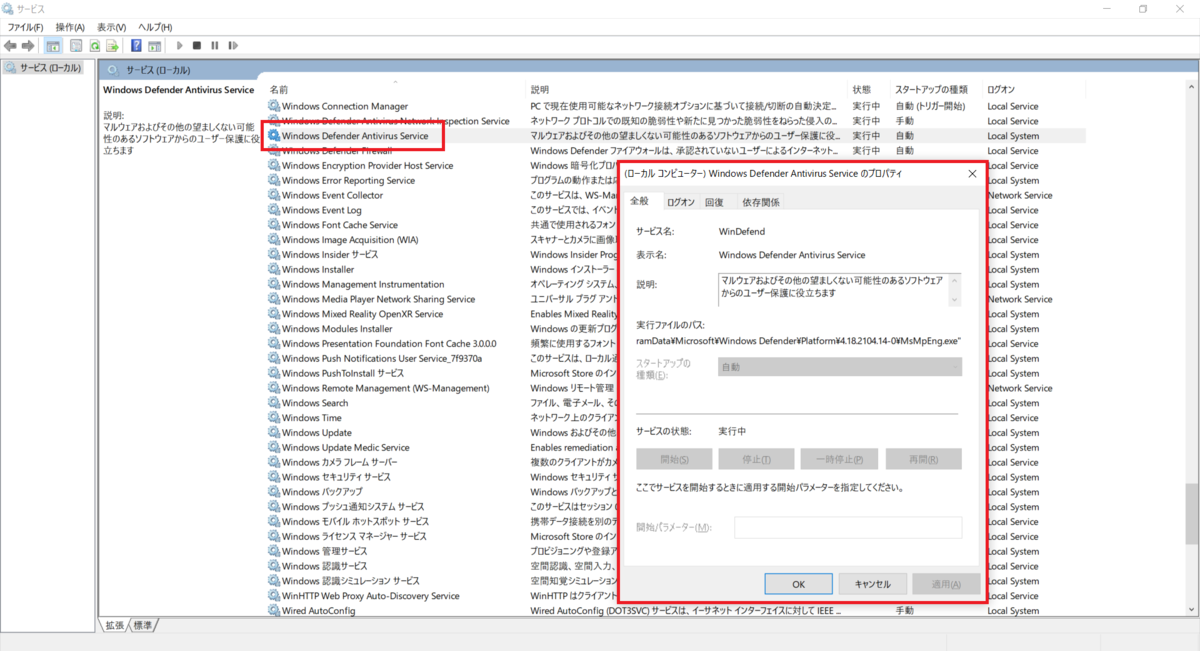Screen dimensions: 1200x651
Task: Click the gear icon beside Windows Update
Action: click(x=274, y=433)
